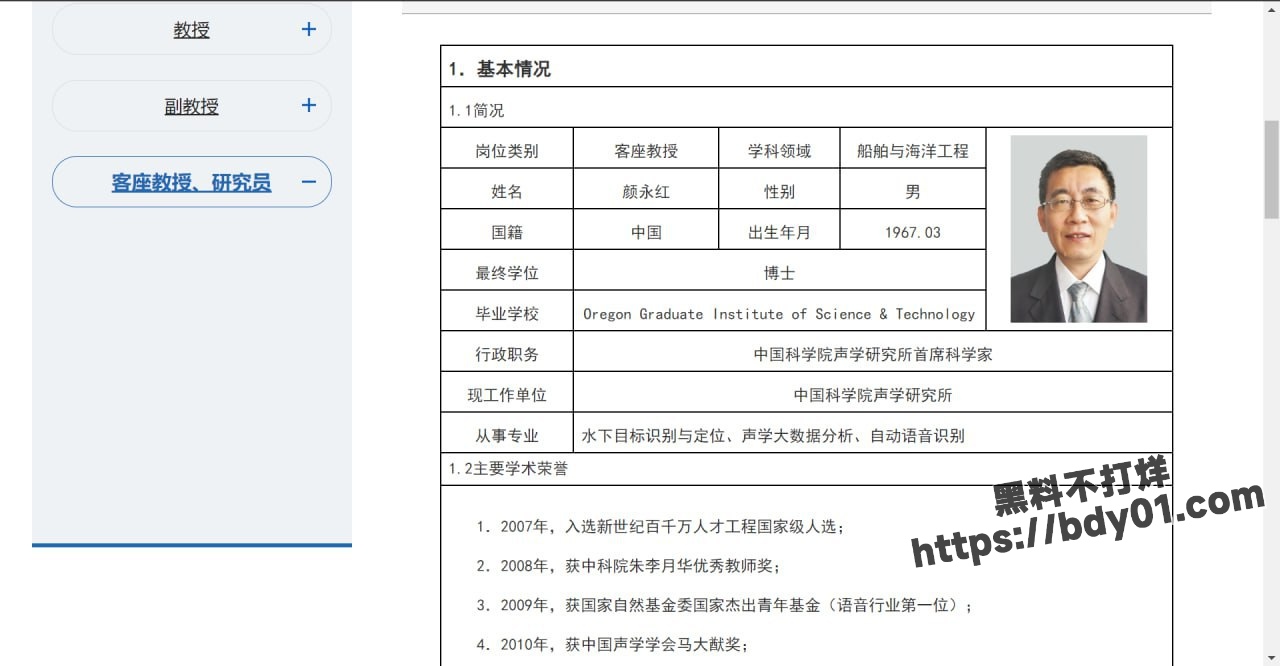The height and width of the screenshot is (666, 1280).
Task: Click the 中国科学院声学研究所 workplace cell
Action: (x=873, y=393)
